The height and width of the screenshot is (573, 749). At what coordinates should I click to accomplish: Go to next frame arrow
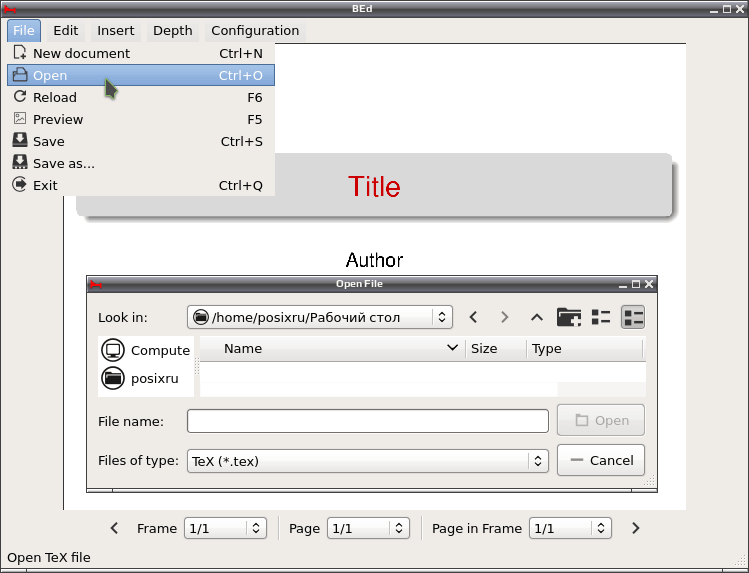click(x=635, y=528)
